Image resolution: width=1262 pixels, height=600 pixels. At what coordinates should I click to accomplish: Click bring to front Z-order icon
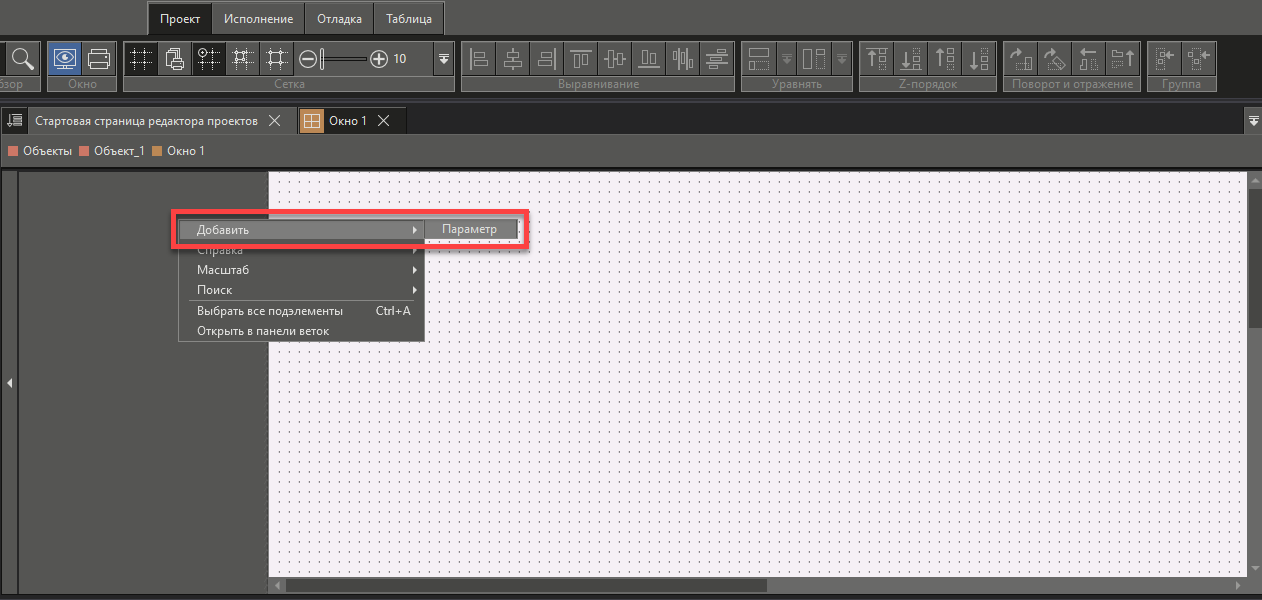877,58
